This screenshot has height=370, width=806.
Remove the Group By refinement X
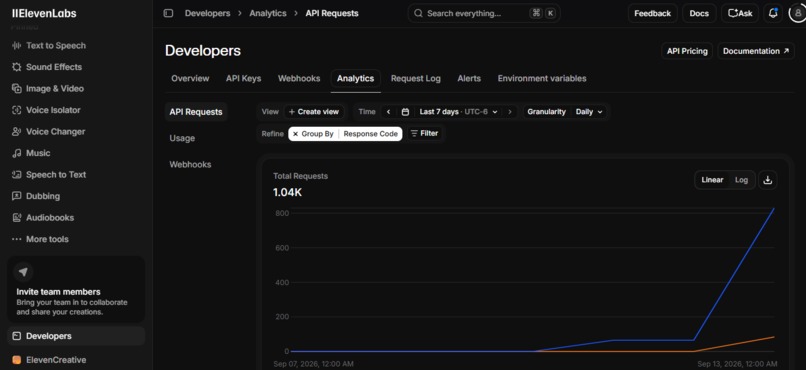pos(296,134)
